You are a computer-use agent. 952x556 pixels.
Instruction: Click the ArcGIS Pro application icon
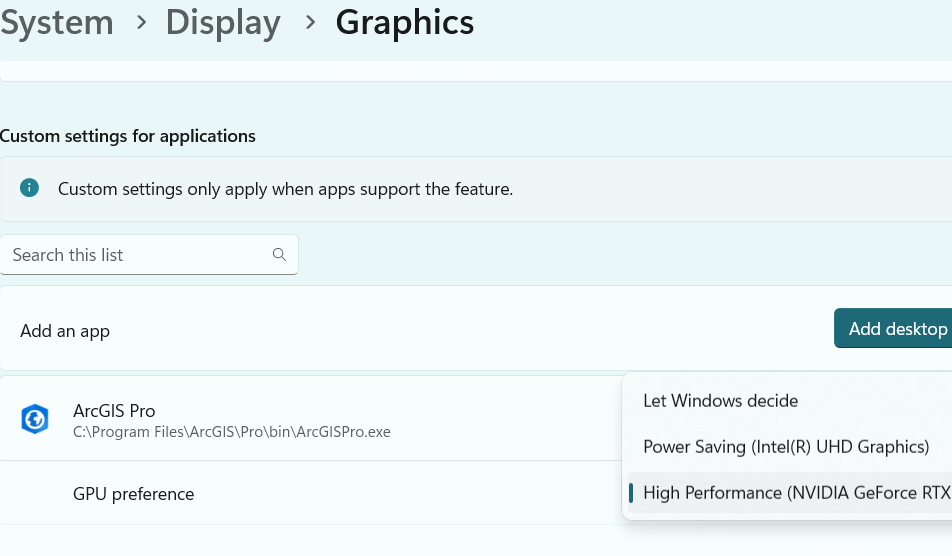coord(35,419)
